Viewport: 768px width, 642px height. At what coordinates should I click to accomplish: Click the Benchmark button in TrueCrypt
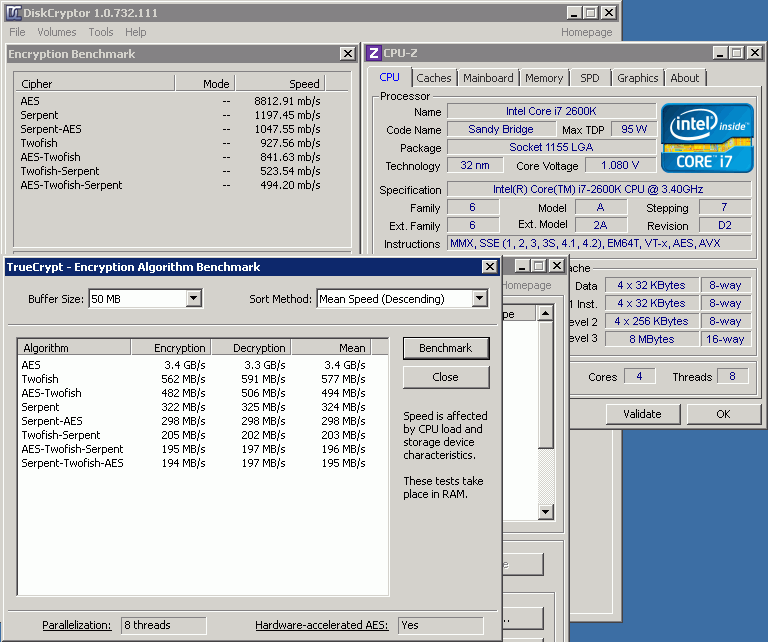[x=446, y=348]
